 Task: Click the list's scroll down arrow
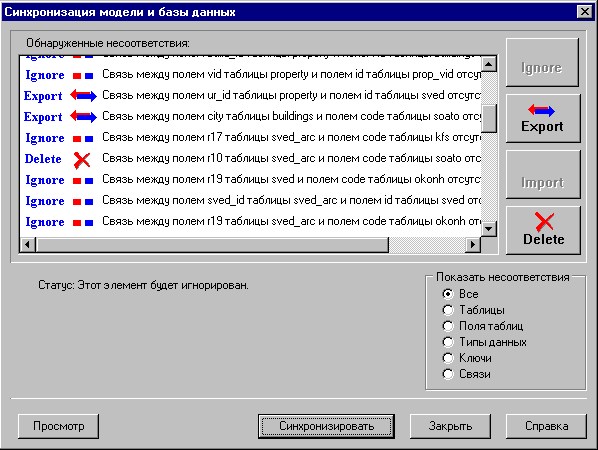[489, 229]
